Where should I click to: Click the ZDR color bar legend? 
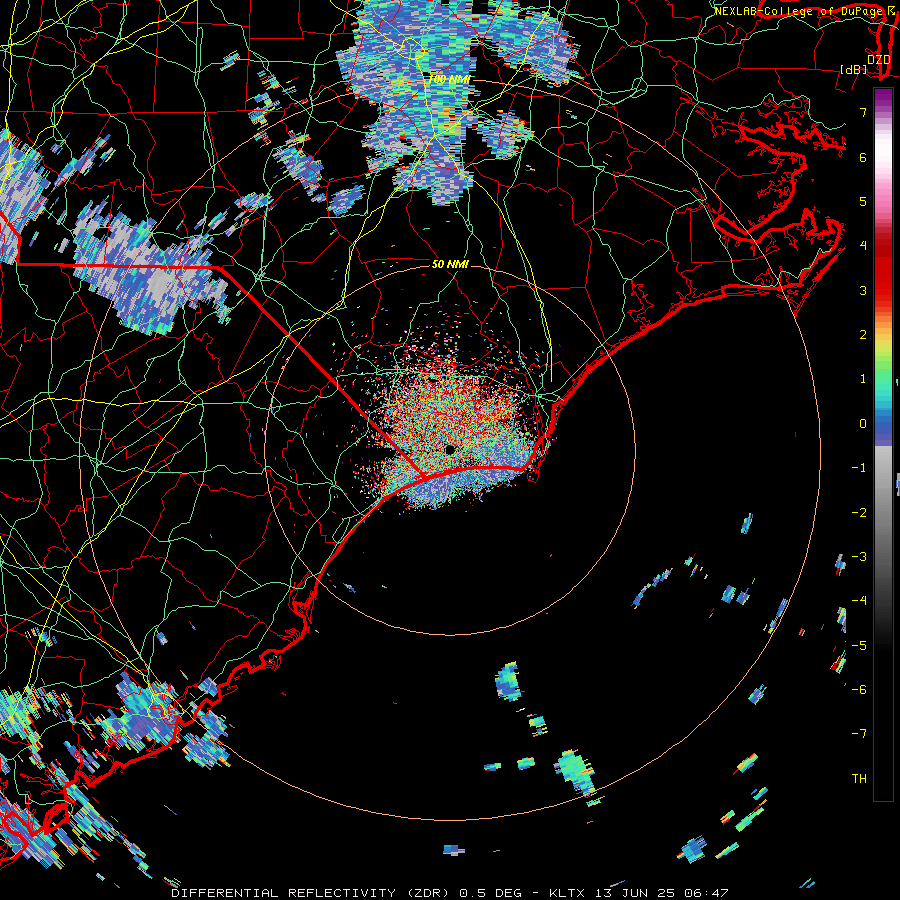[883, 444]
